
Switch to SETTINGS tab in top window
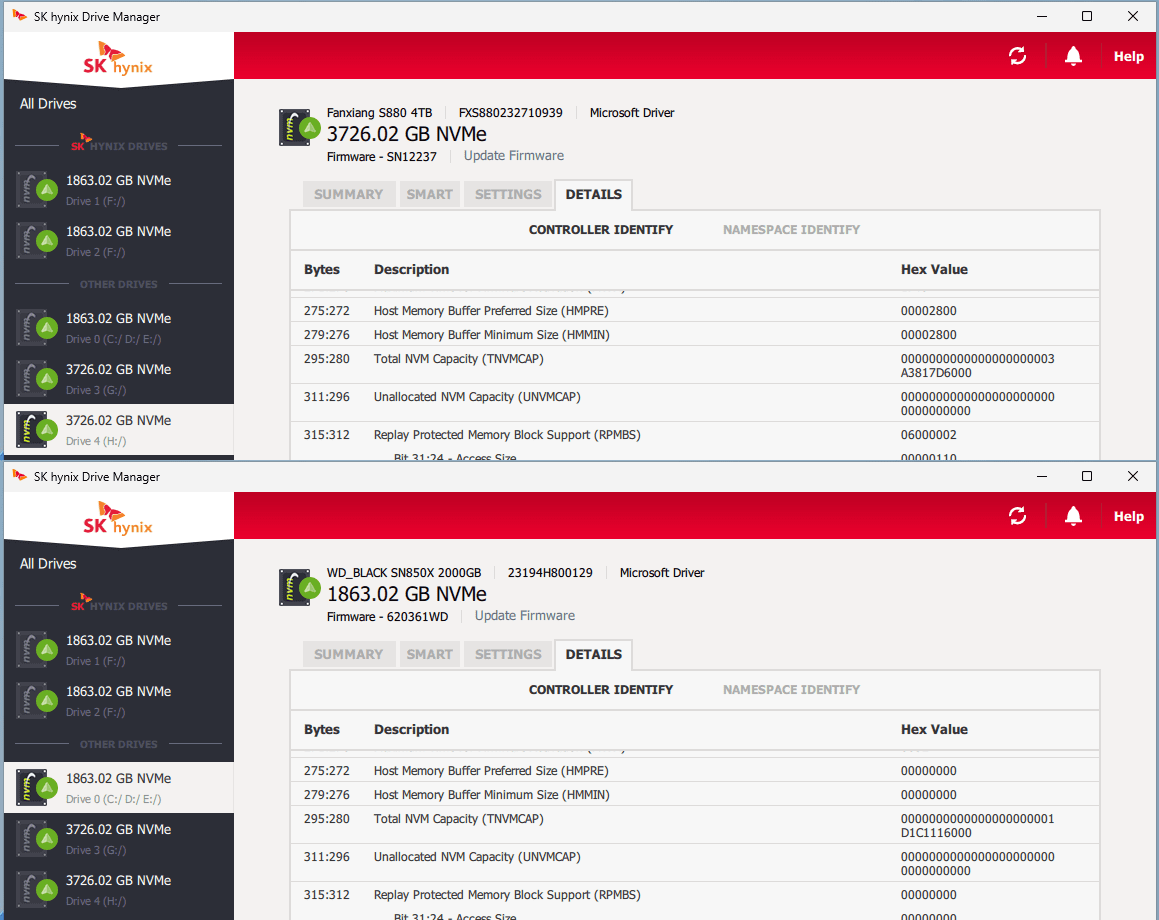[509, 194]
